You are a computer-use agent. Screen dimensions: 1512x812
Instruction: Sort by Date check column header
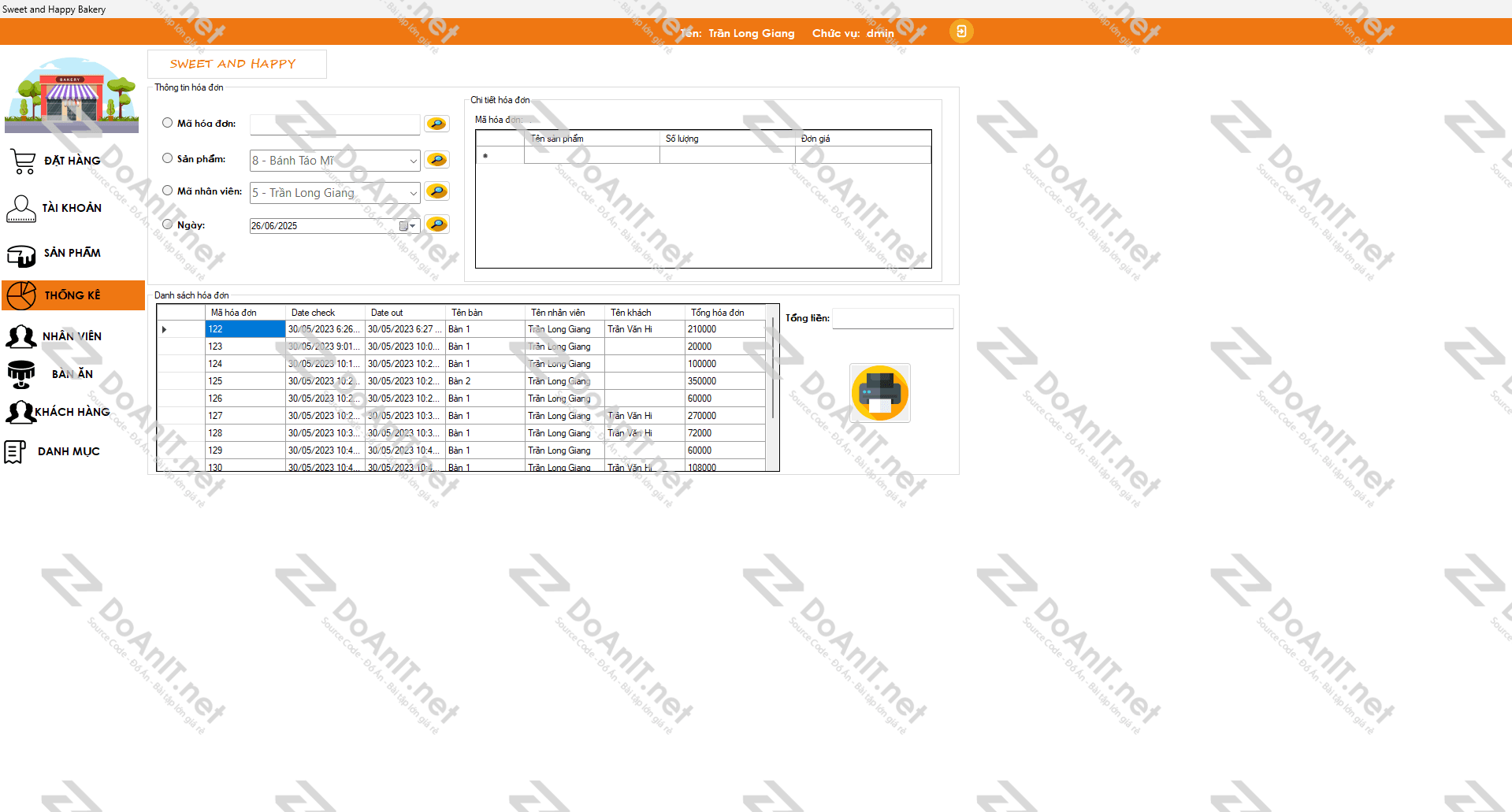click(325, 313)
